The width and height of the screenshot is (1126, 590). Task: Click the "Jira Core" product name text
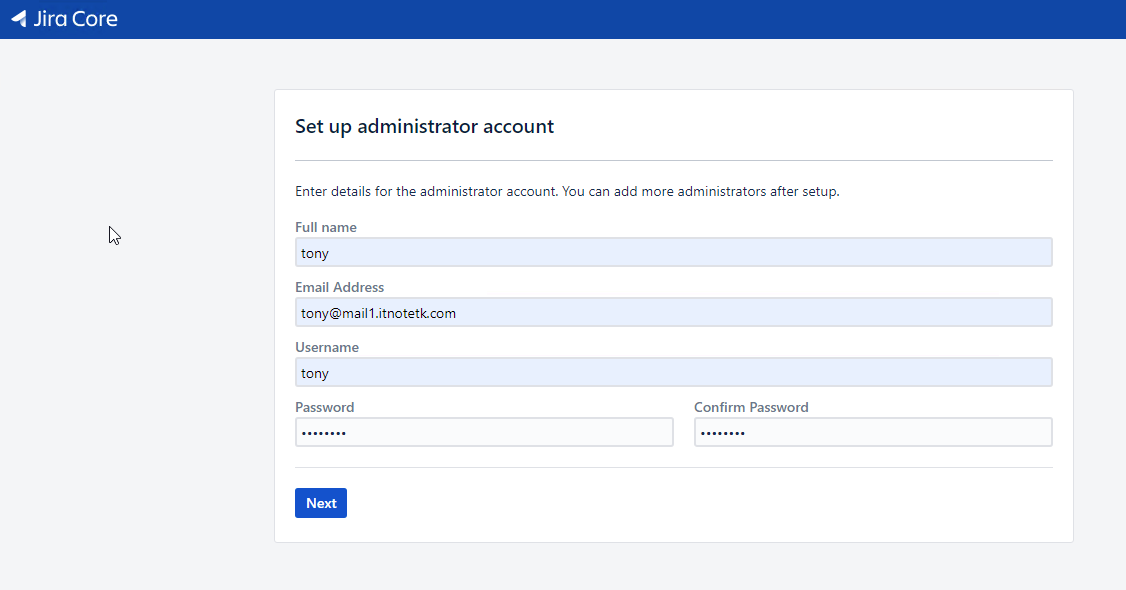(75, 19)
